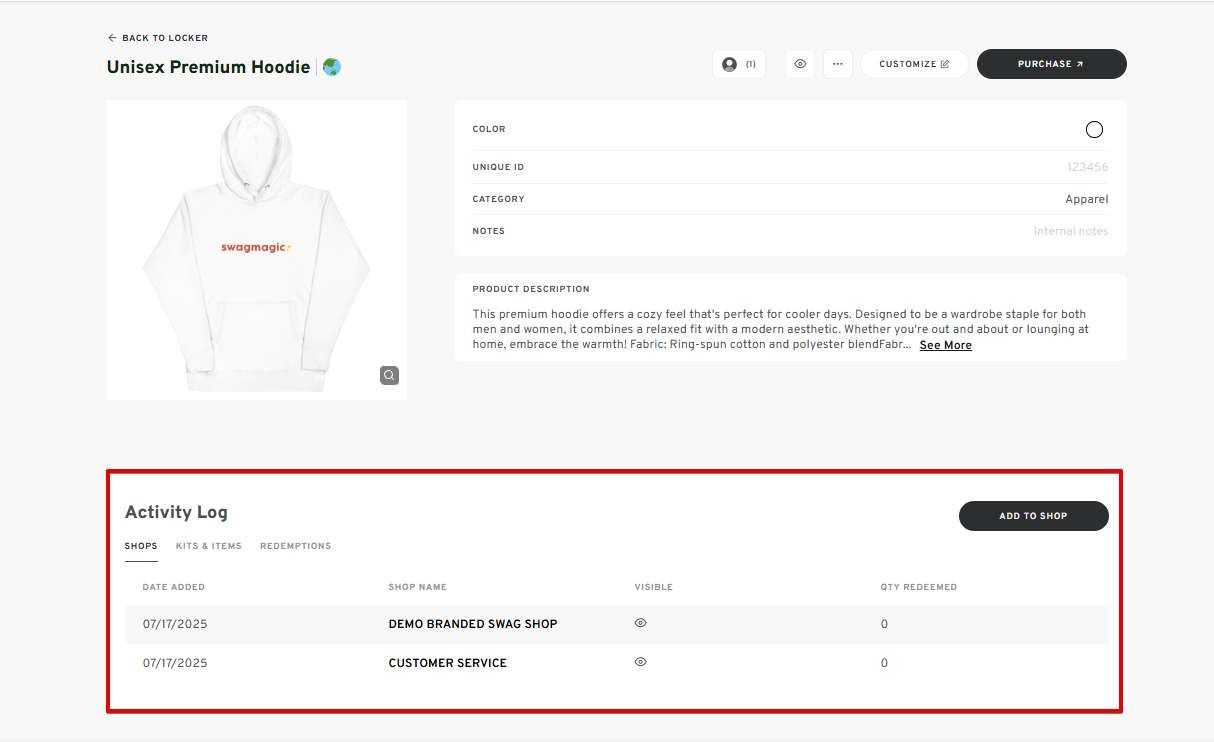Click the Customize button
The image size is (1214, 742).
[914, 64]
